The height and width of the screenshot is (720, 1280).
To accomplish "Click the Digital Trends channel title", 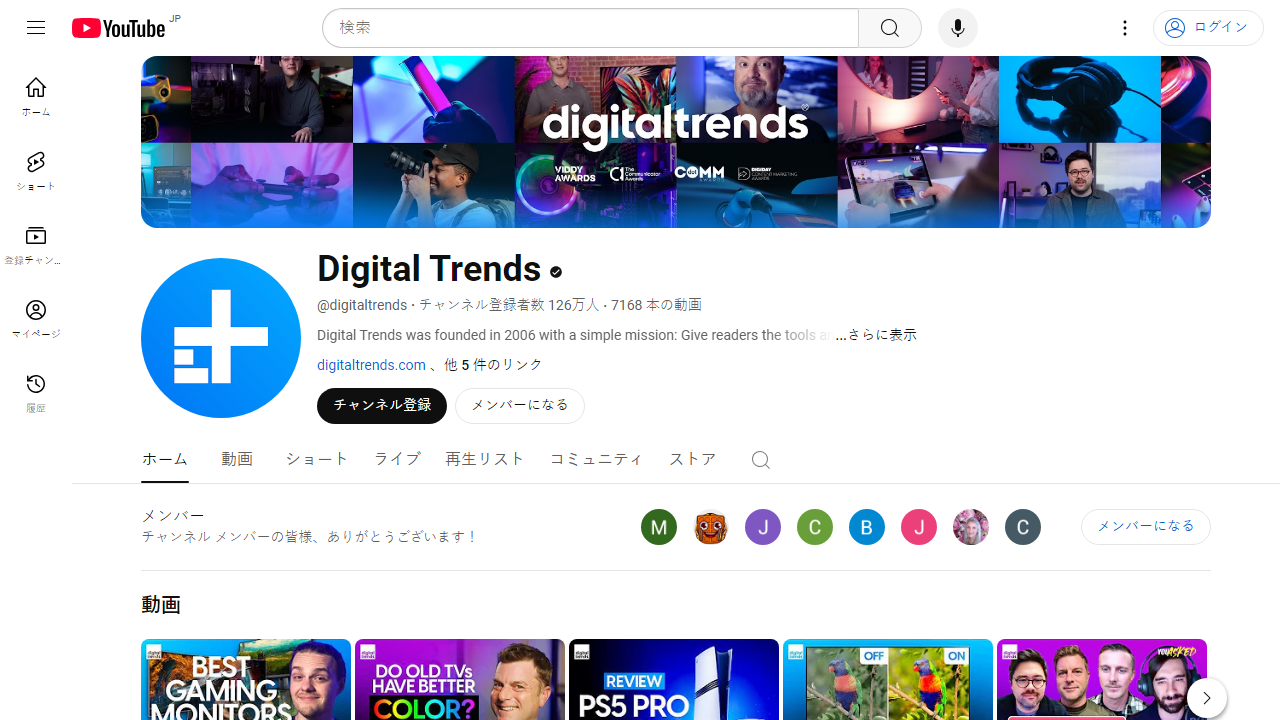I will pyautogui.click(x=429, y=269).
